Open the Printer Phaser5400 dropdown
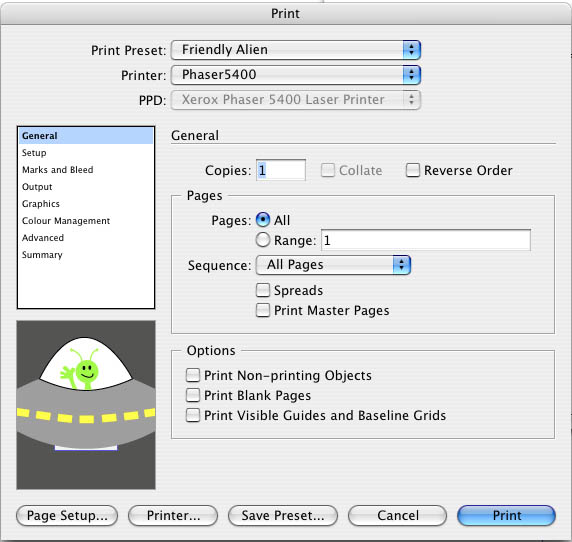 [x=296, y=75]
